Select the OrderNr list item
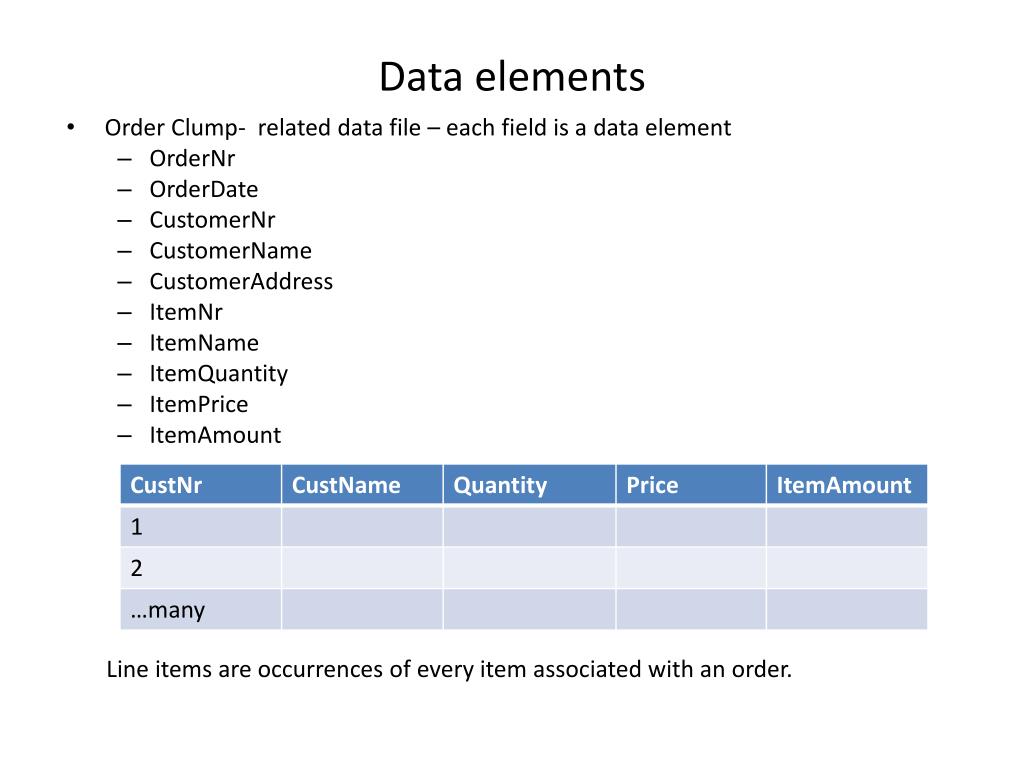 point(192,158)
